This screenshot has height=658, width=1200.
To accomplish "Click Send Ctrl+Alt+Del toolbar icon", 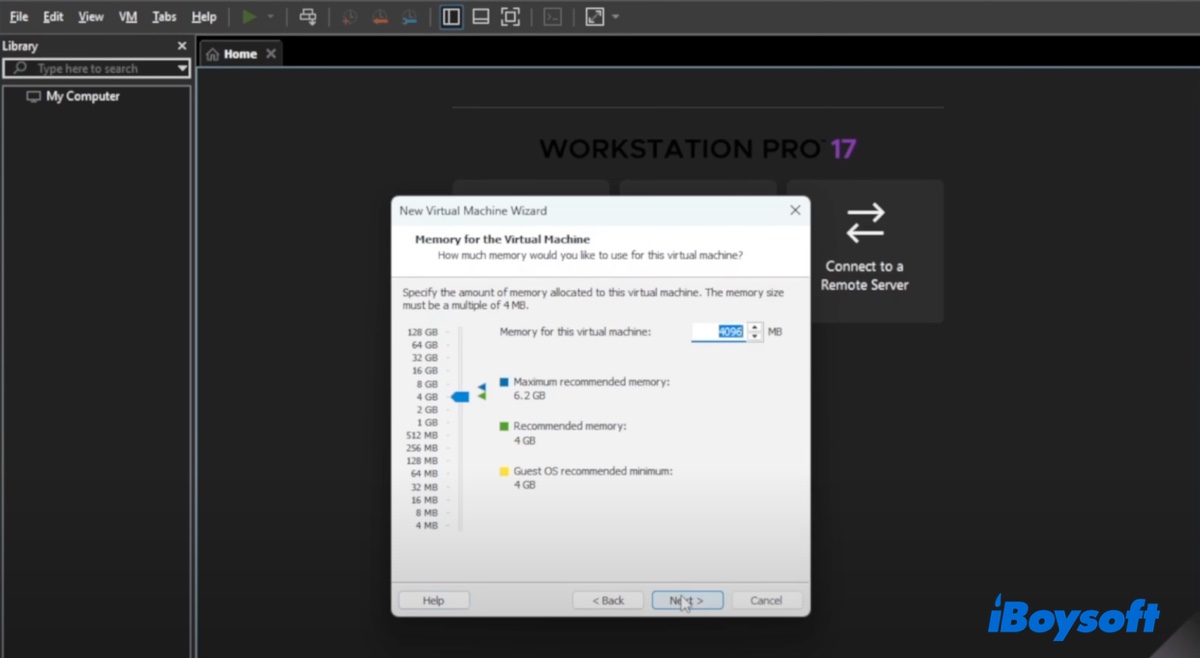I will tap(308, 17).
